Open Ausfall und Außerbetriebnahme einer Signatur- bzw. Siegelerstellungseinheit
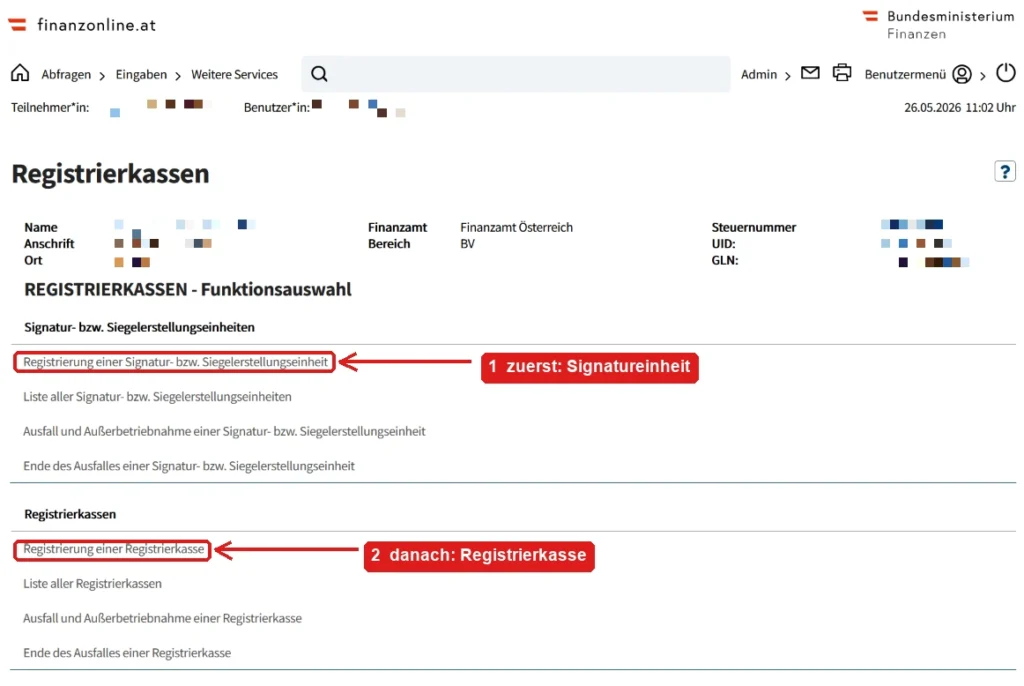 224,431
